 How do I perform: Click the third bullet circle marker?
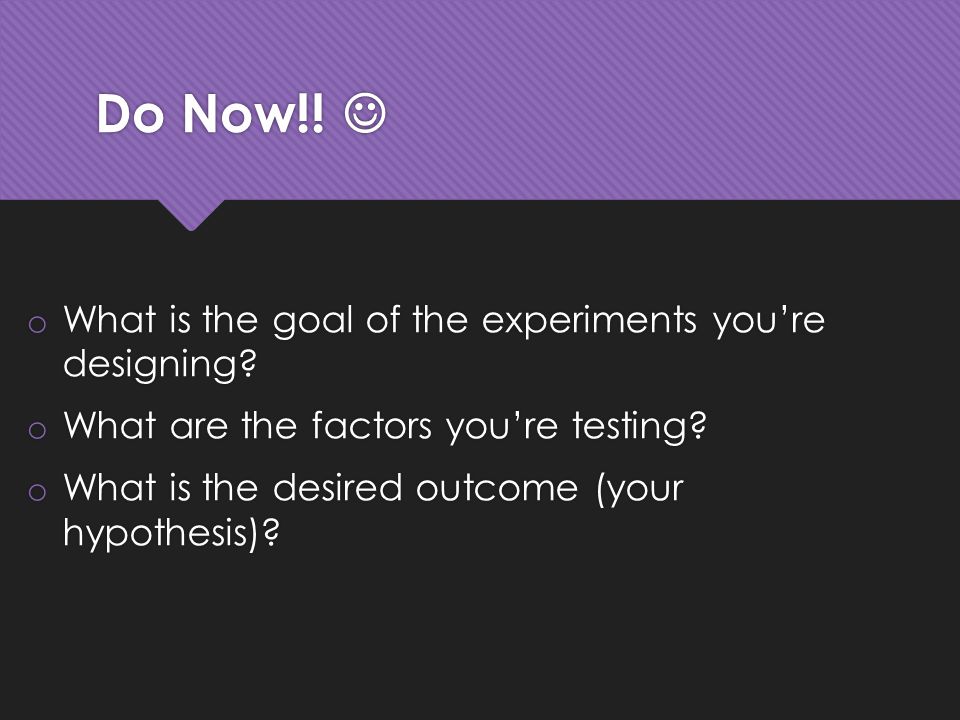click(x=37, y=492)
